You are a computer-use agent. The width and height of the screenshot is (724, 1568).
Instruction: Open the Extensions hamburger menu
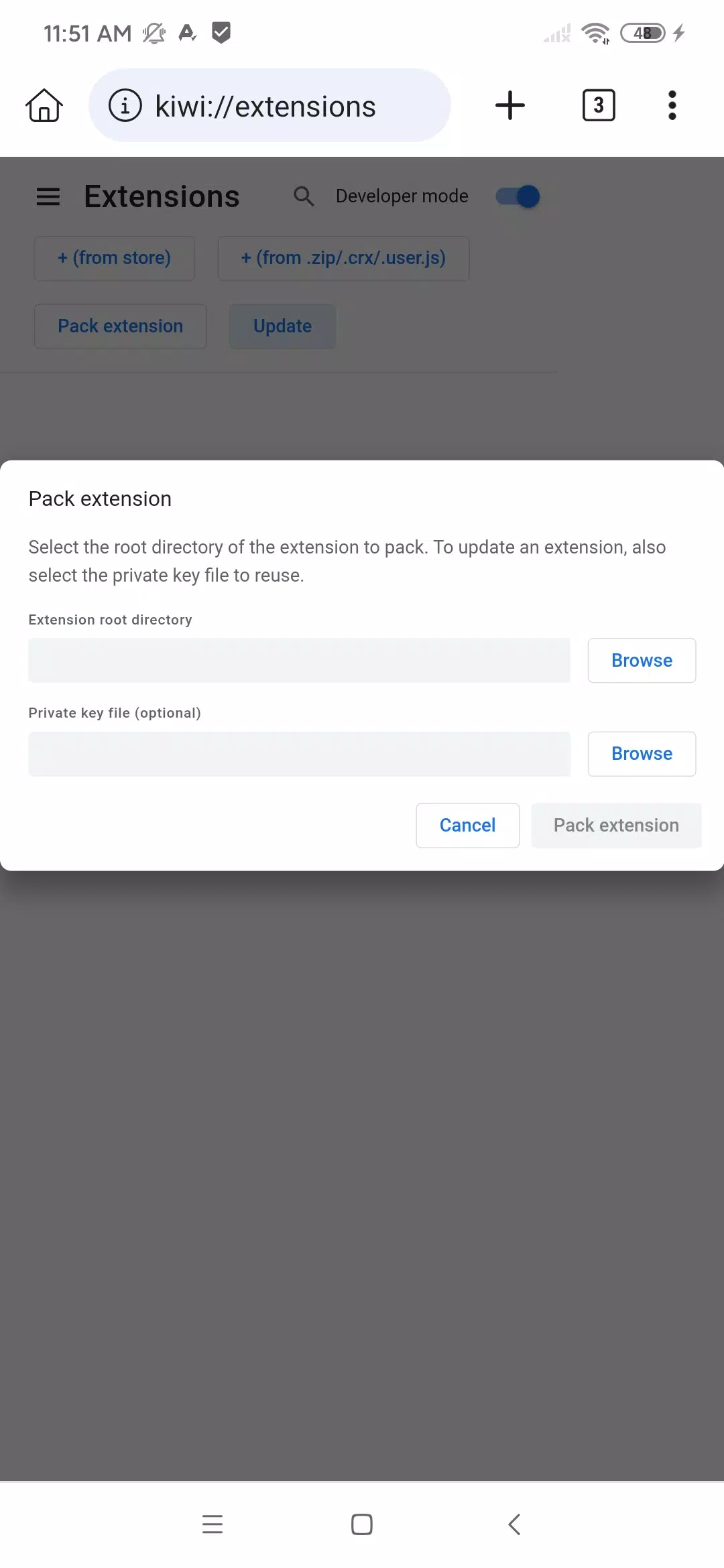click(x=48, y=196)
